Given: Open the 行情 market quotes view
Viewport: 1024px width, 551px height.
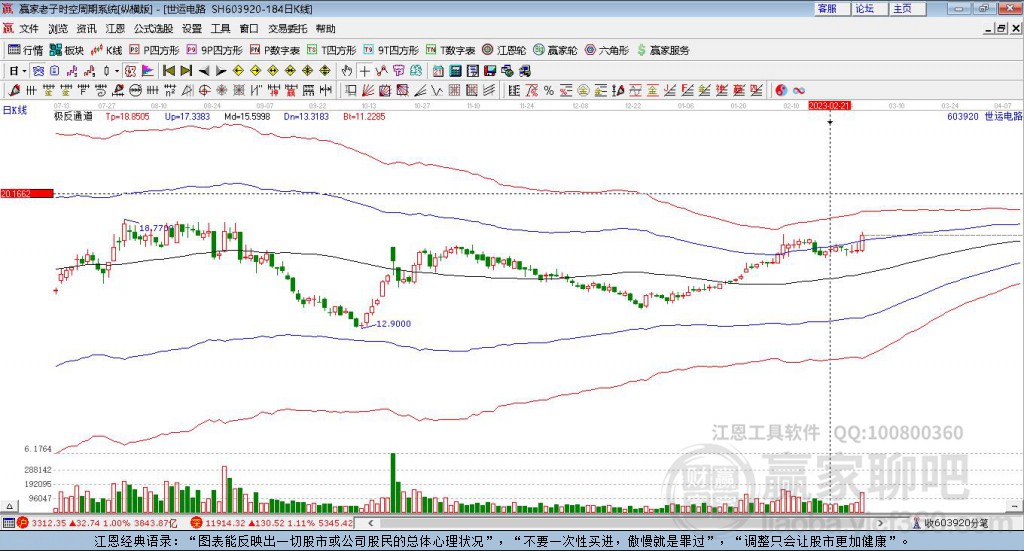Looking at the screenshot, I should pyautogui.click(x=25, y=50).
